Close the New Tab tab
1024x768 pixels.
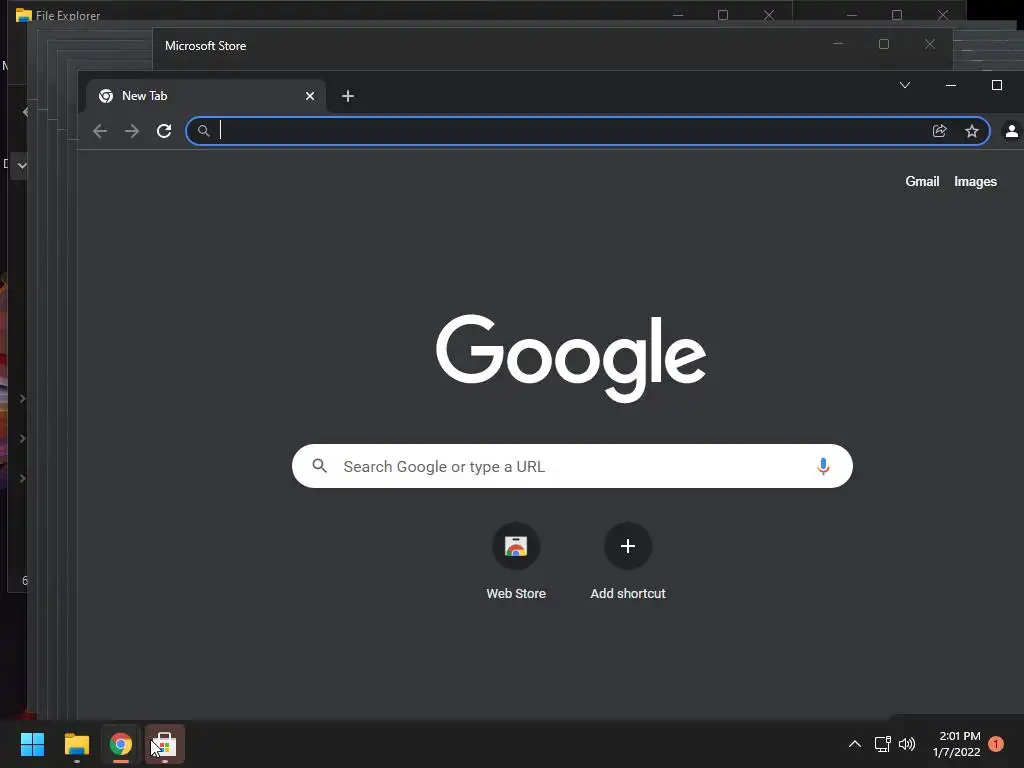[x=310, y=96]
